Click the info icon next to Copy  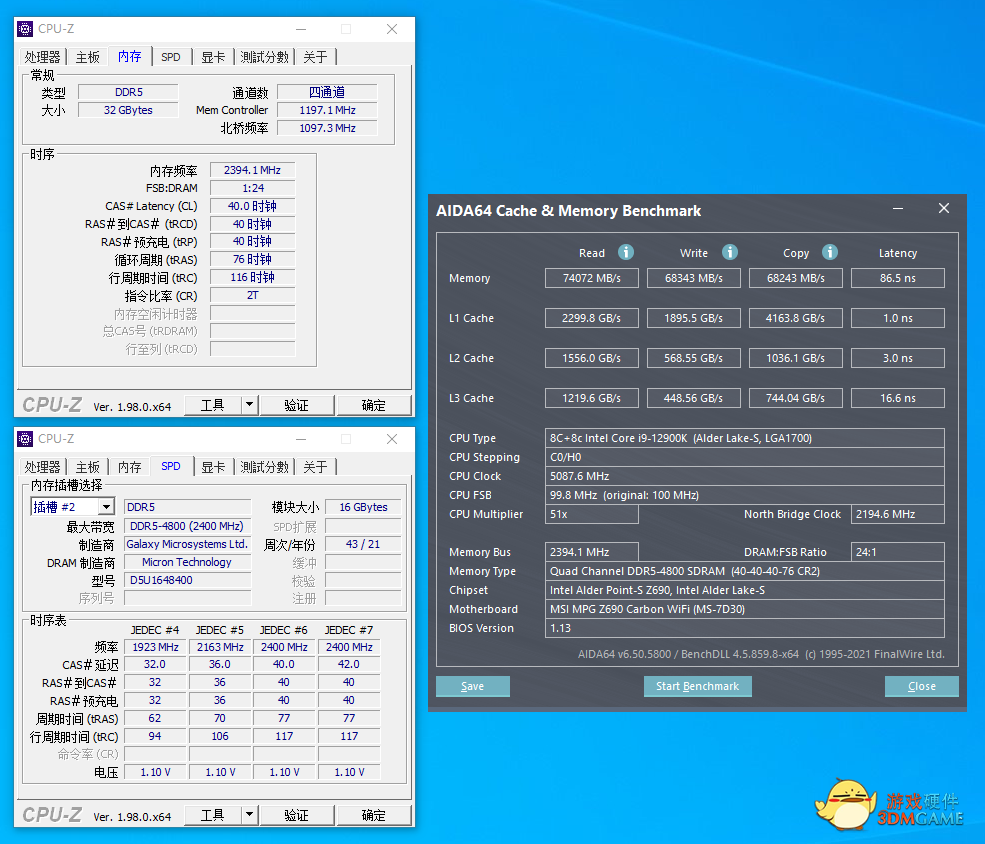point(830,252)
